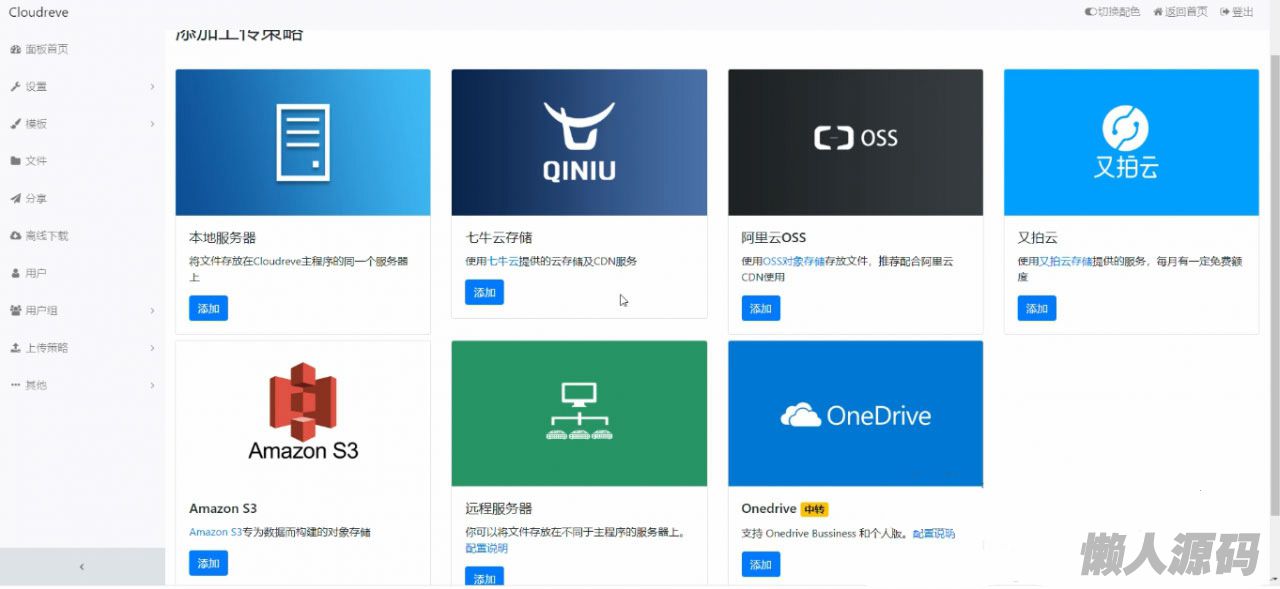The image size is (1280, 589).
Task: Click the paper plane icon beside 分享
Action: pos(15,199)
